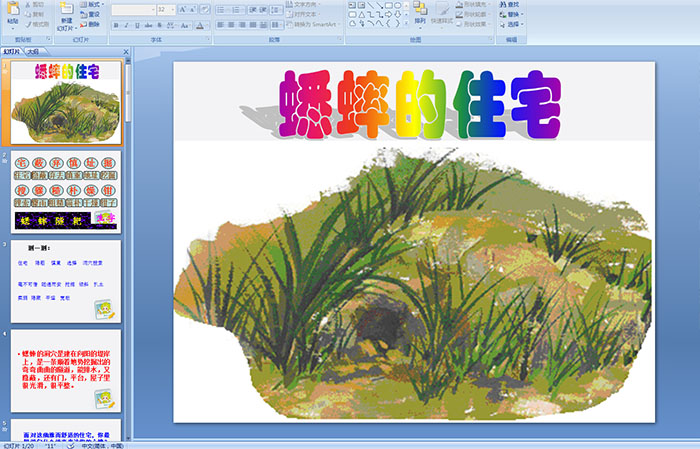This screenshot has width=700, height=449.
Task: Click the font color A swatch
Action: click(x=200, y=25)
